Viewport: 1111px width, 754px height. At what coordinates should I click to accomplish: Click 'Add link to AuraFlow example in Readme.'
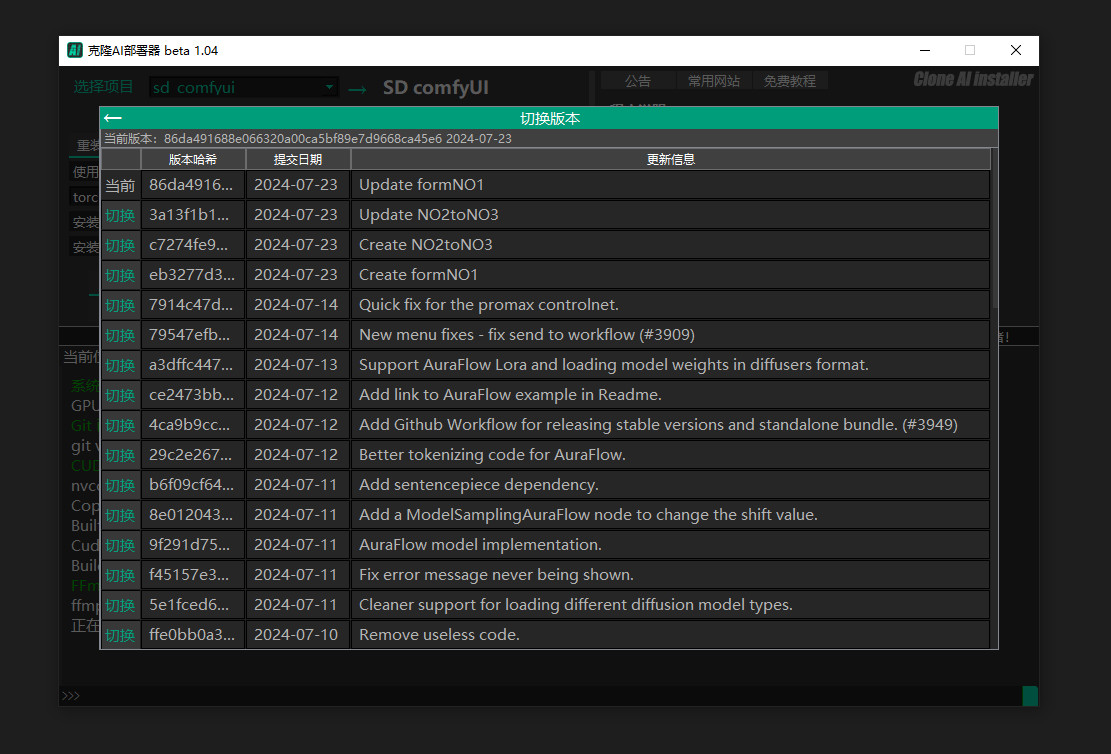pos(510,395)
